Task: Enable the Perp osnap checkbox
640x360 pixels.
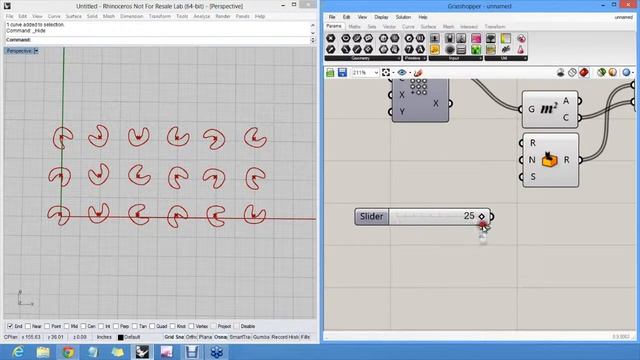Action: point(116,326)
